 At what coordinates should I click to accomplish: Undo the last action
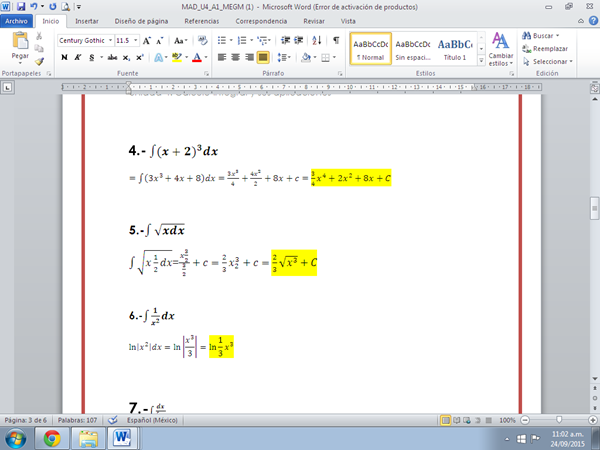point(34,7)
